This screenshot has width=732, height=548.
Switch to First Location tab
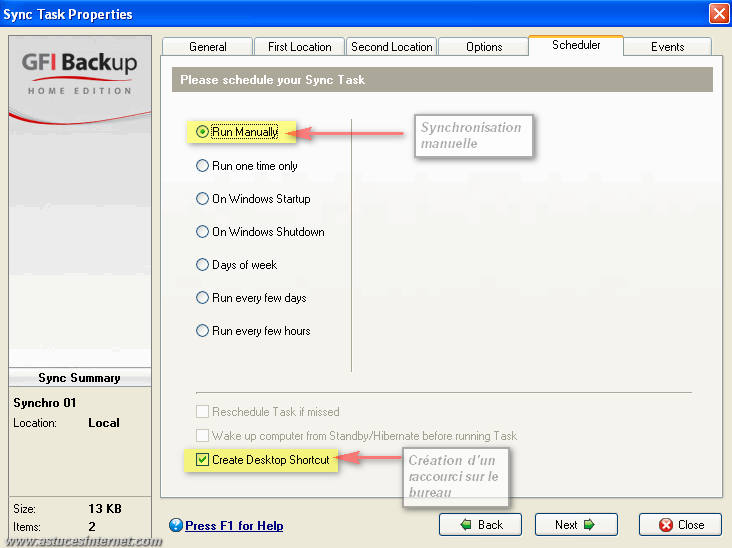click(299, 47)
